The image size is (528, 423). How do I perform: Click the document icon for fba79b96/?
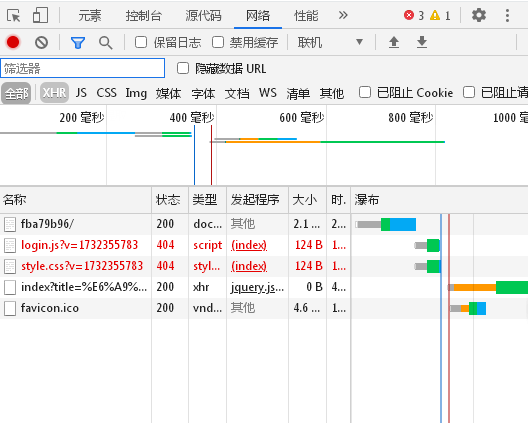(x=10, y=225)
